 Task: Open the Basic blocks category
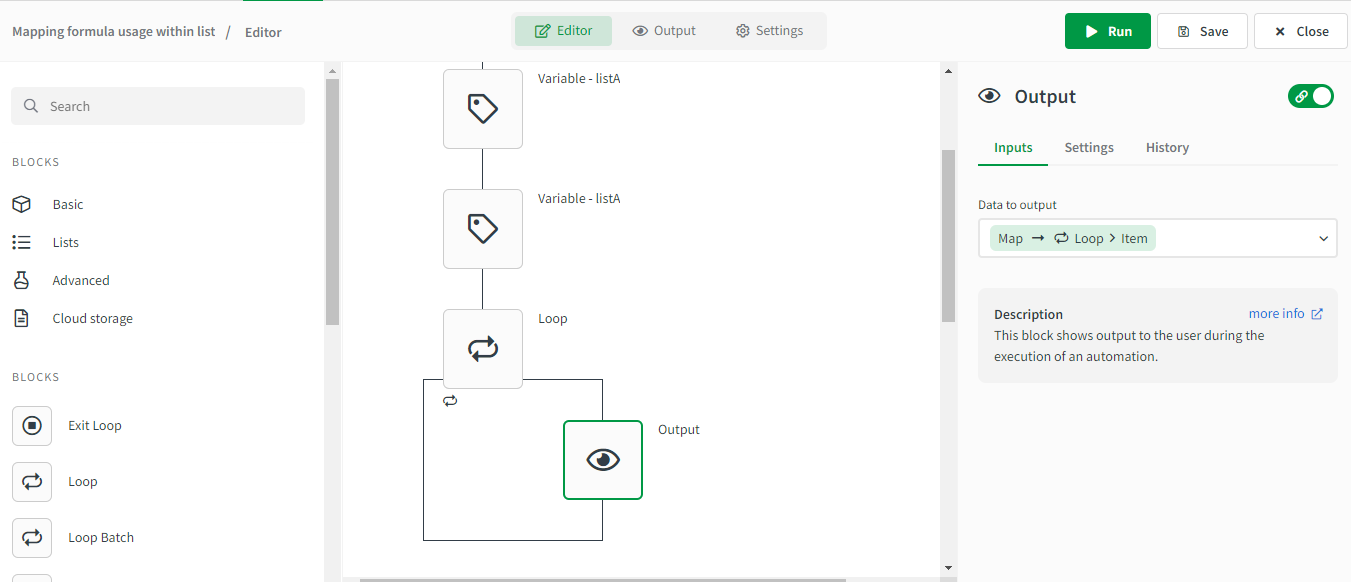(x=68, y=204)
